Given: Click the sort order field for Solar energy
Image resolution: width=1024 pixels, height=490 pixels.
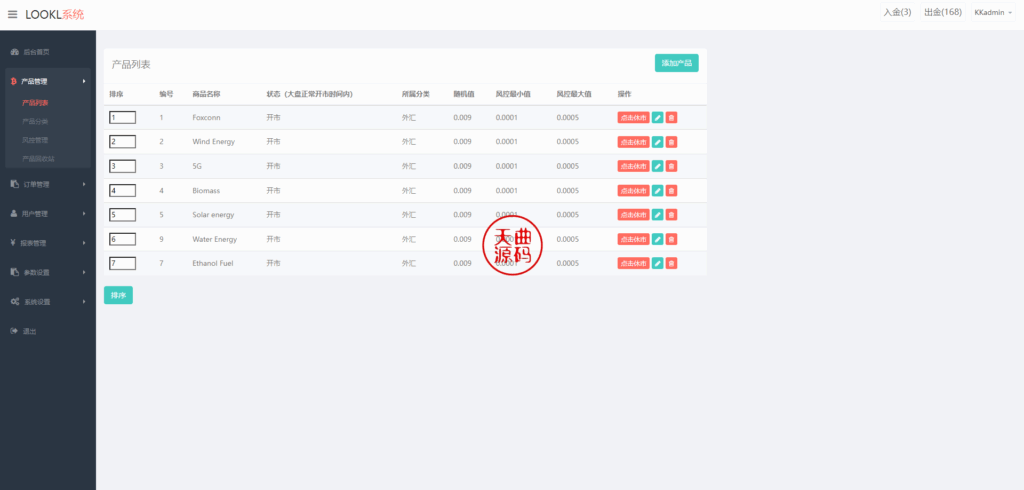Looking at the screenshot, I should pyautogui.click(x=123, y=215).
